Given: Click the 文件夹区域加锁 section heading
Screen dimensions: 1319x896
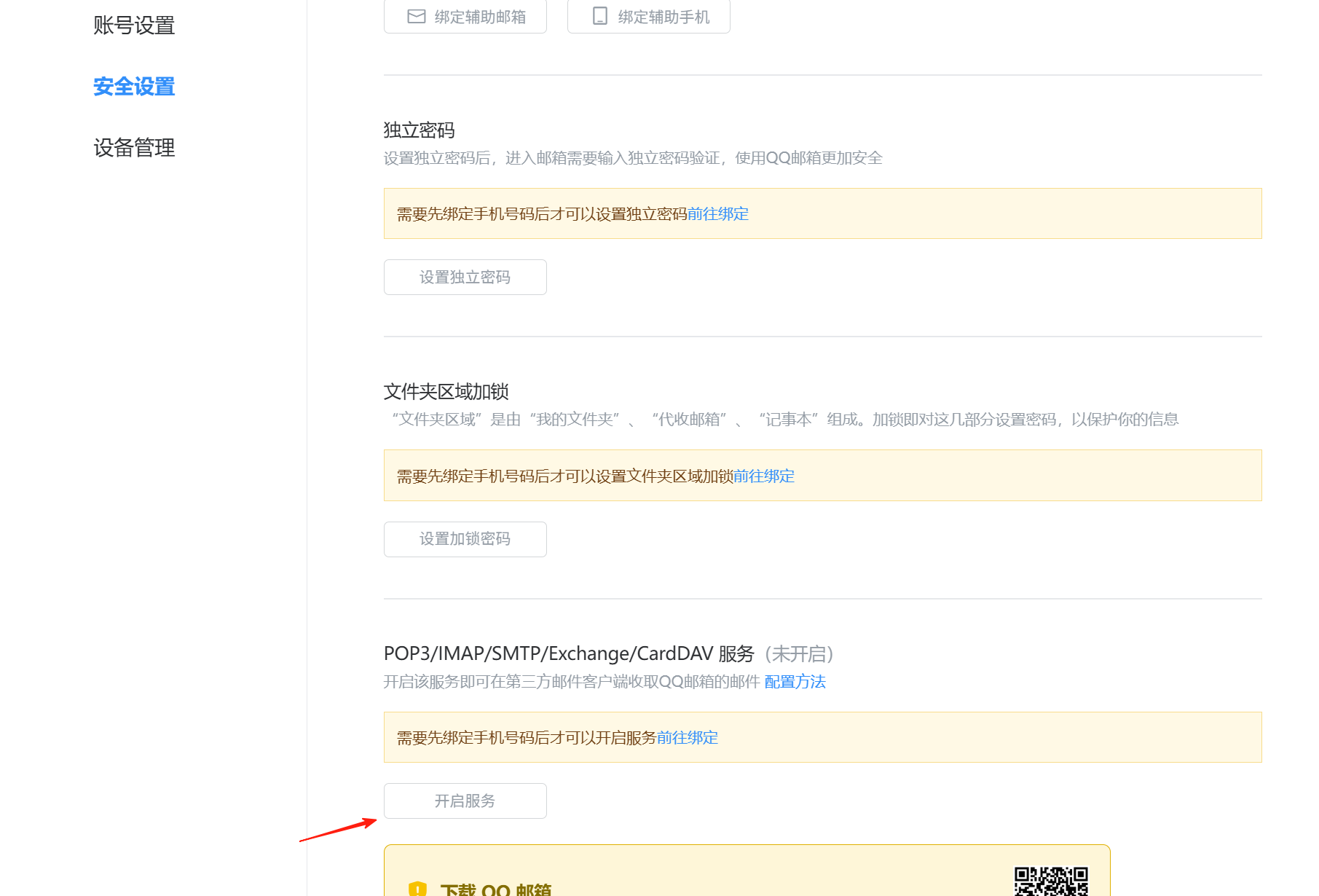Looking at the screenshot, I should point(446,392).
